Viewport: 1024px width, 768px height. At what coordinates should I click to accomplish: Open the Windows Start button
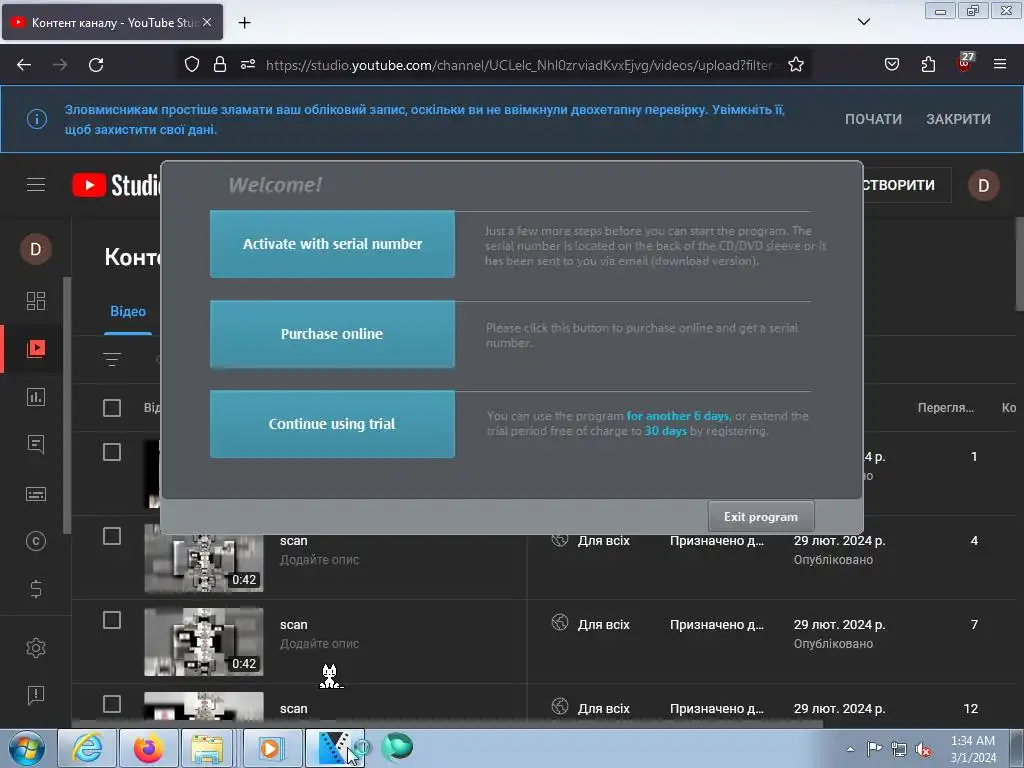pyautogui.click(x=27, y=748)
